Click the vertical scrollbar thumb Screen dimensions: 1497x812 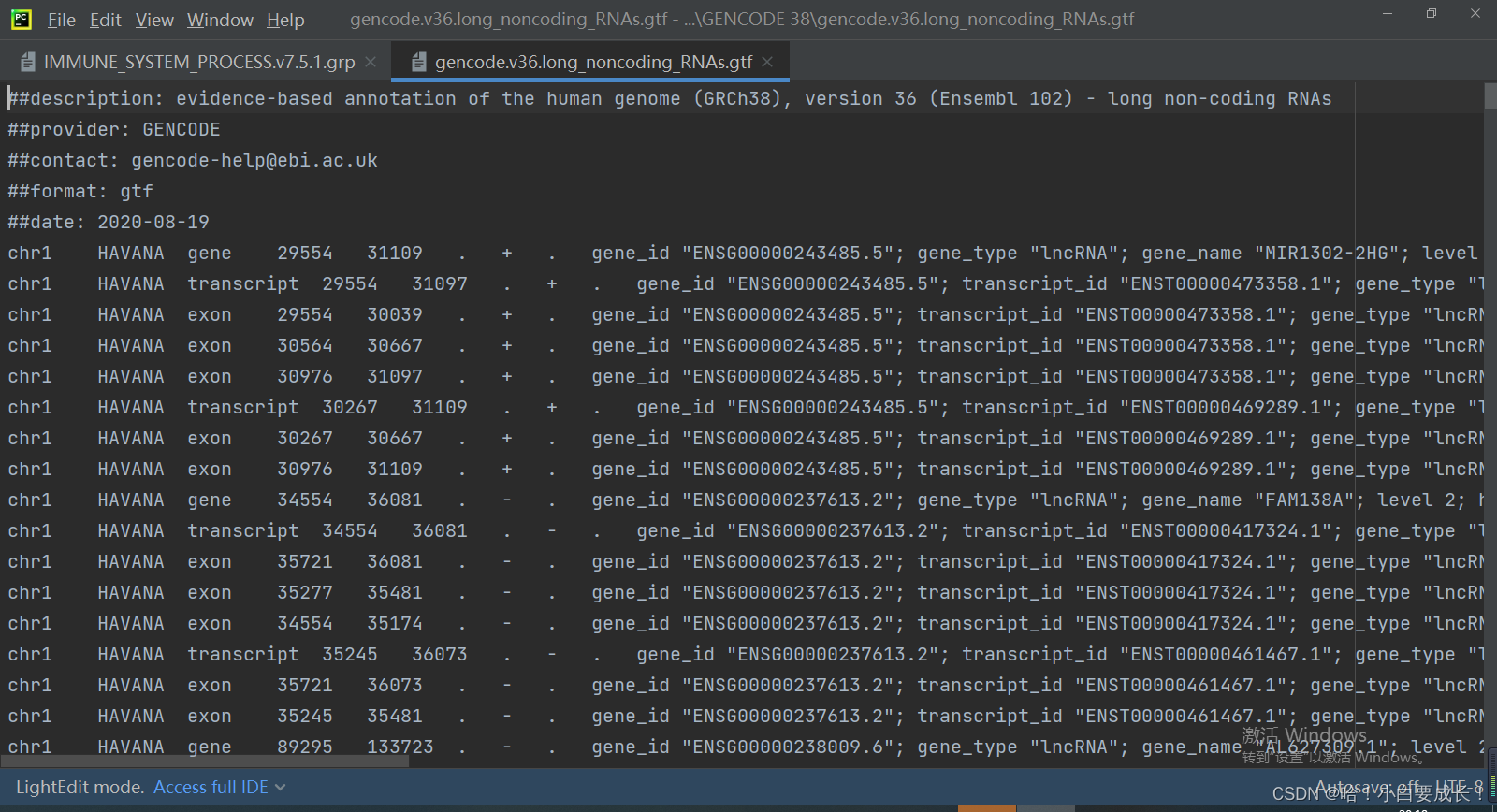pos(1490,97)
